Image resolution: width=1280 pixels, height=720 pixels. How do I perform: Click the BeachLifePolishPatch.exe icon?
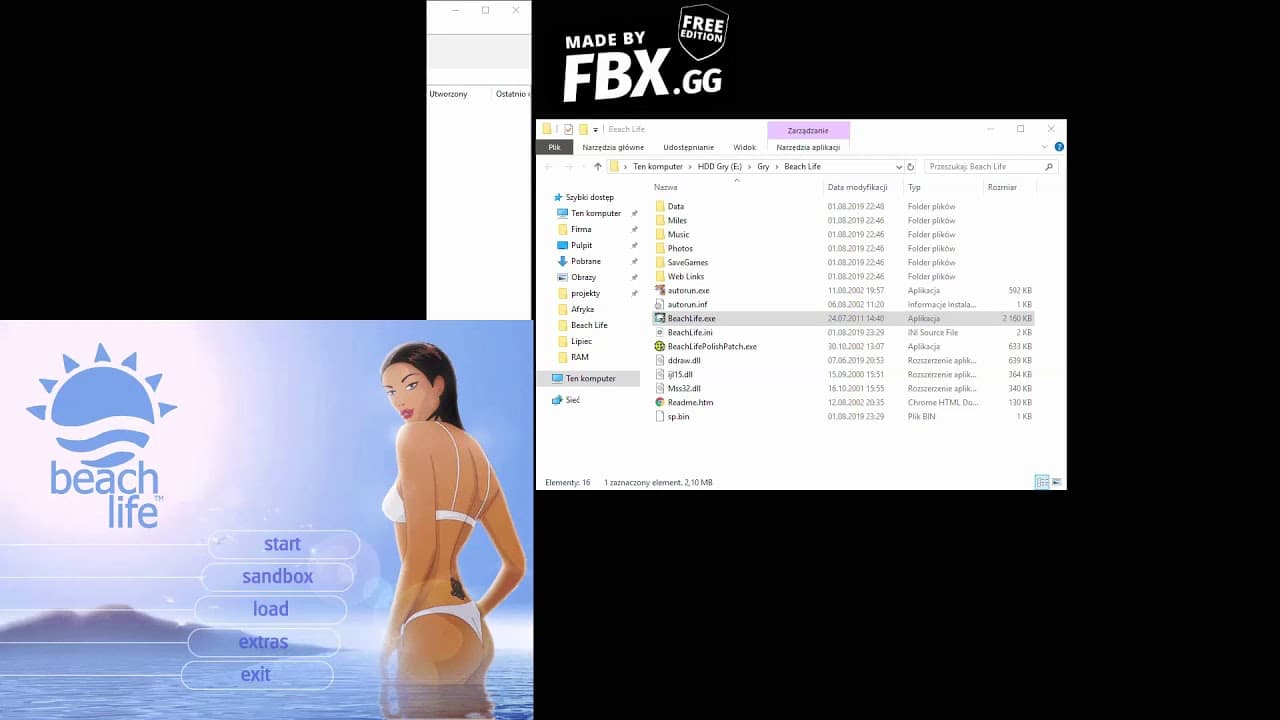[x=660, y=346]
